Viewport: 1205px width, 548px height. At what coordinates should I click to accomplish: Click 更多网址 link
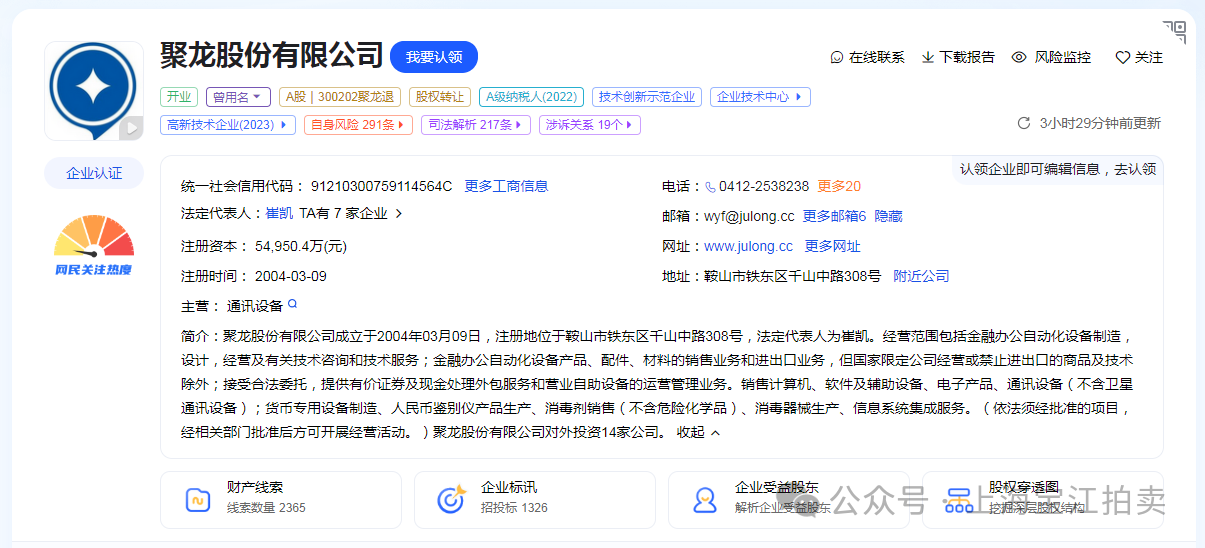click(x=833, y=246)
